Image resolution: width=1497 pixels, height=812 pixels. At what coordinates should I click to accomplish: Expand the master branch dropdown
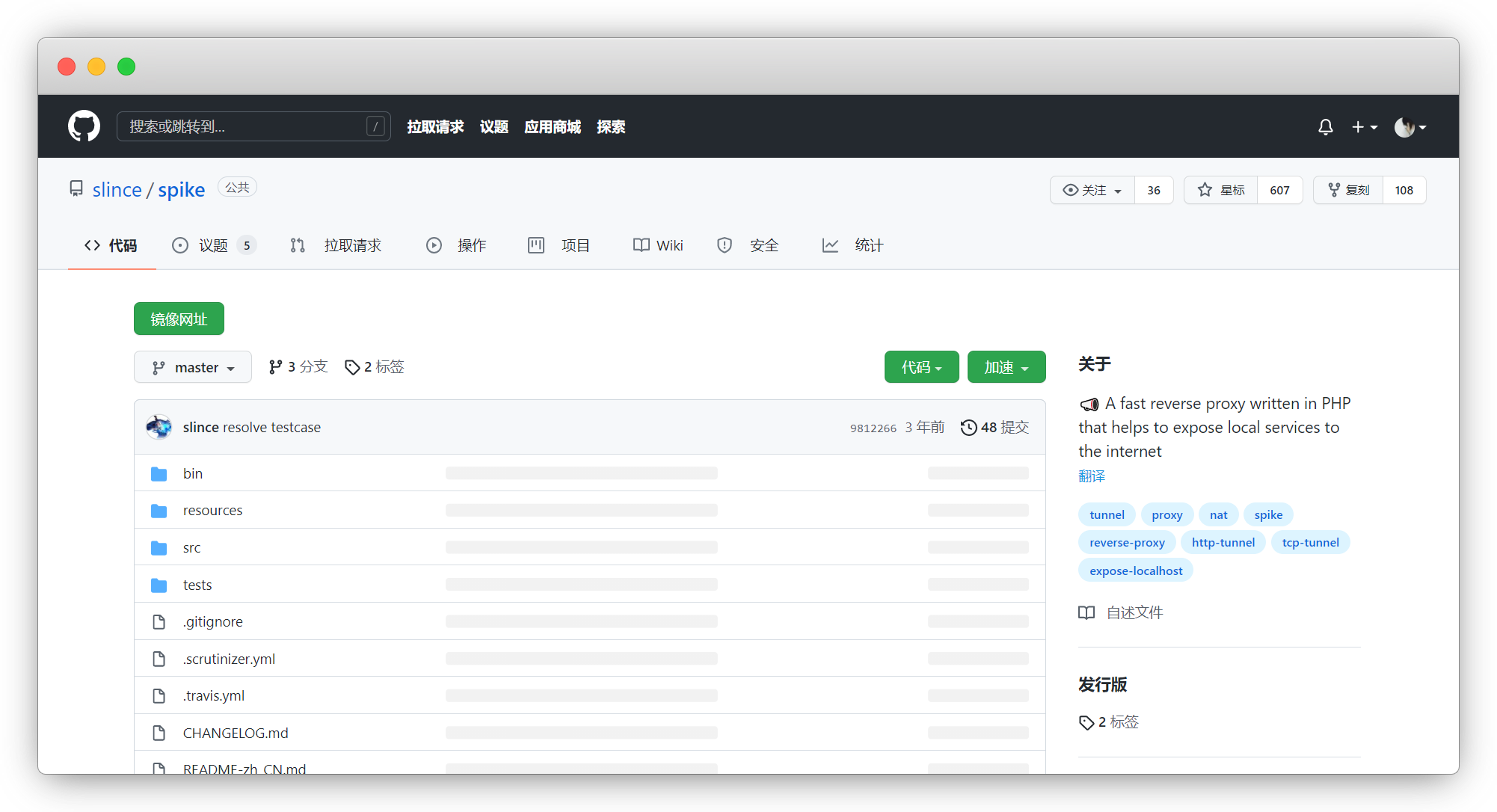click(193, 368)
